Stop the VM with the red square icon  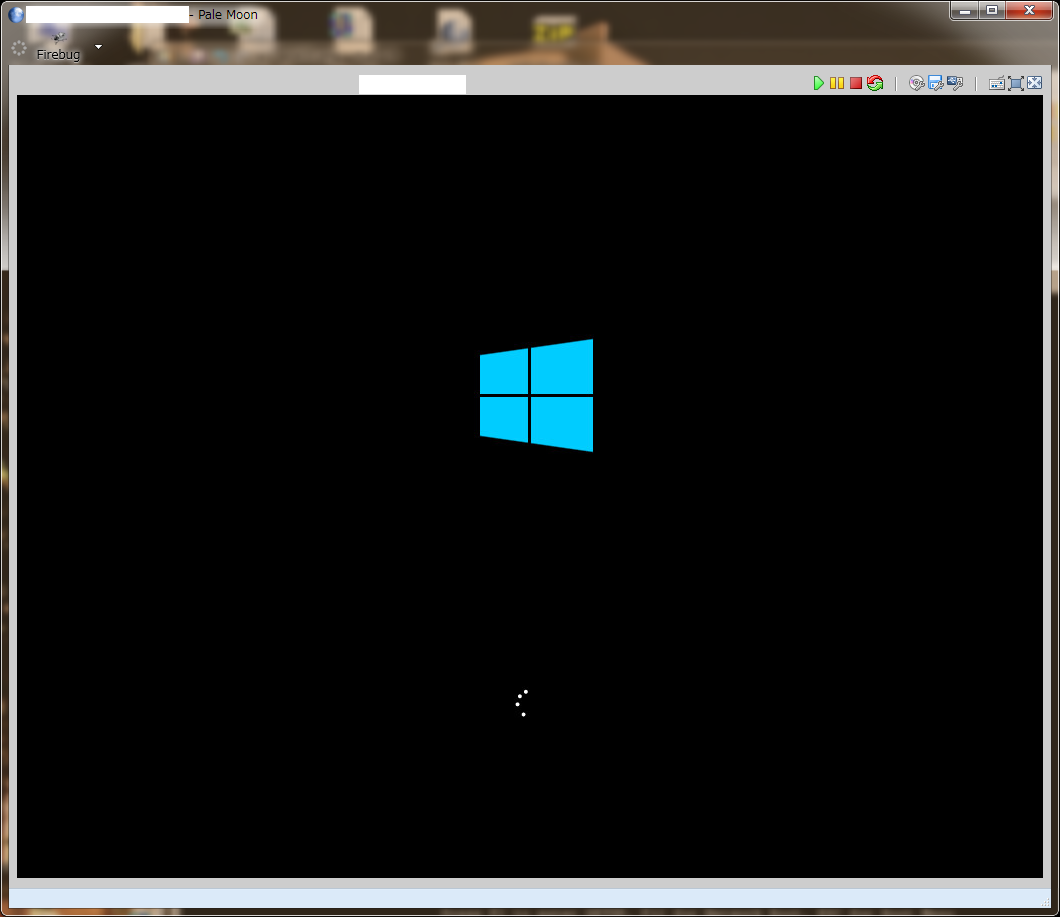pyautogui.click(x=856, y=83)
